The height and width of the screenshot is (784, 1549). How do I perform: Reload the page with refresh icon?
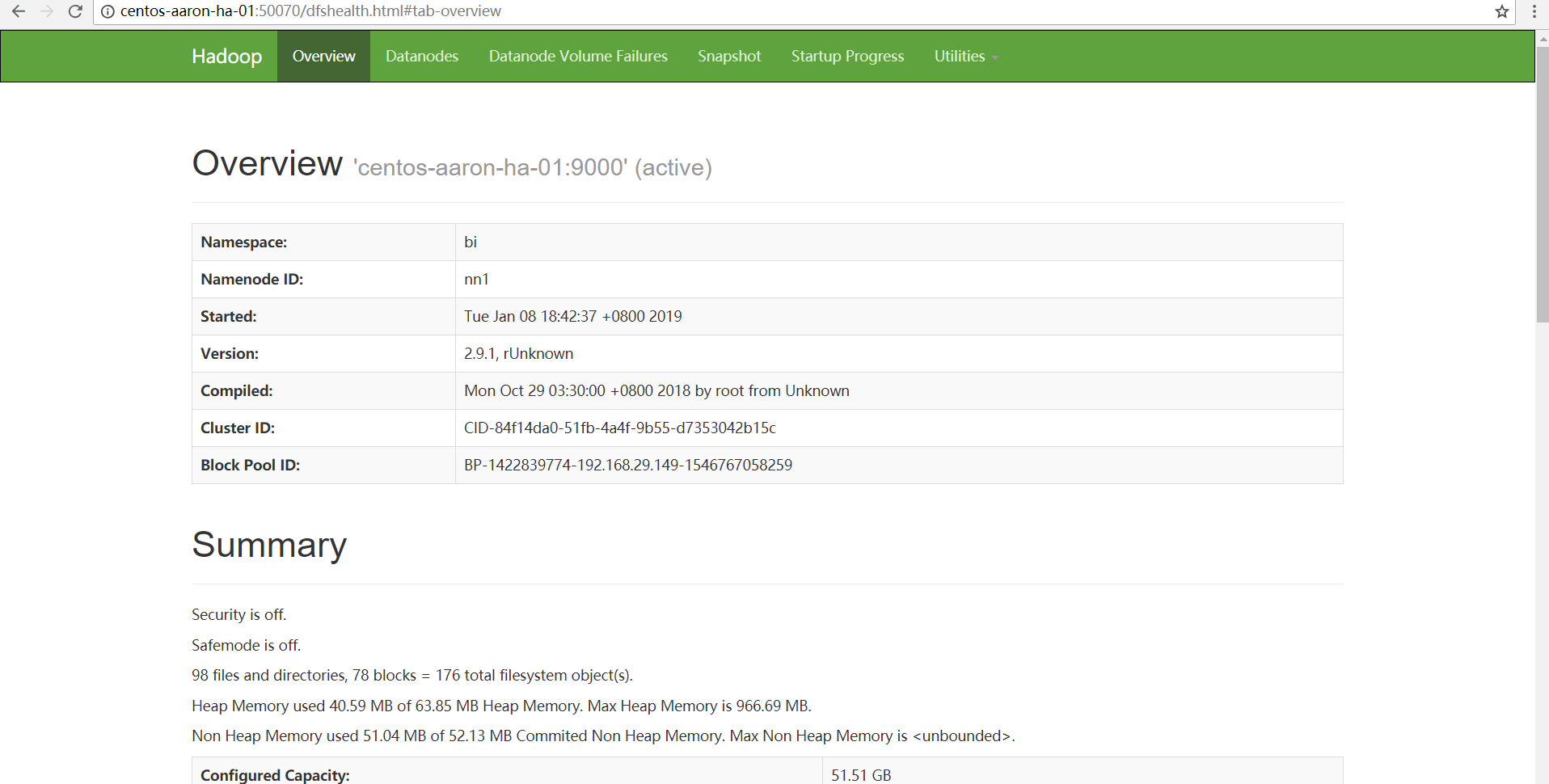[x=75, y=11]
